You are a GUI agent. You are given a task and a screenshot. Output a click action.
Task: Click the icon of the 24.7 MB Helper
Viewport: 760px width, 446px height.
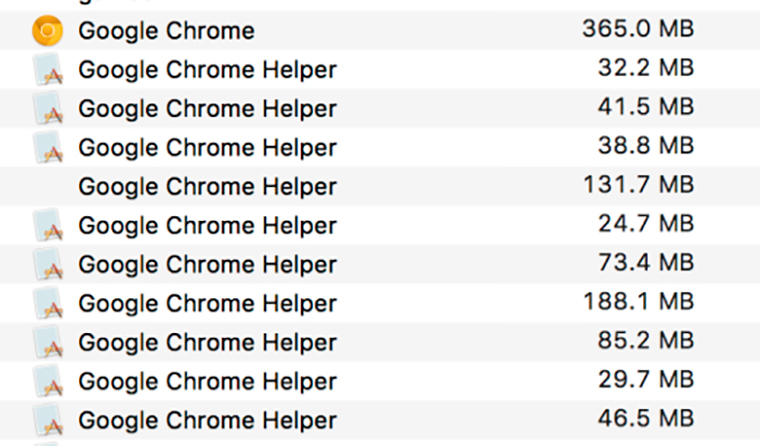(47, 225)
